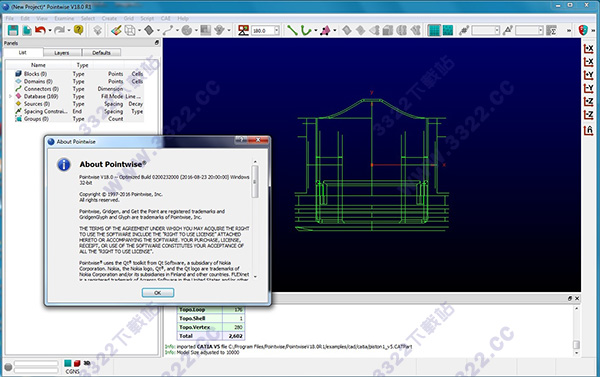Open the Undo history dropdown arrow
Image resolution: width=600 pixels, height=377 pixels.
50,30
